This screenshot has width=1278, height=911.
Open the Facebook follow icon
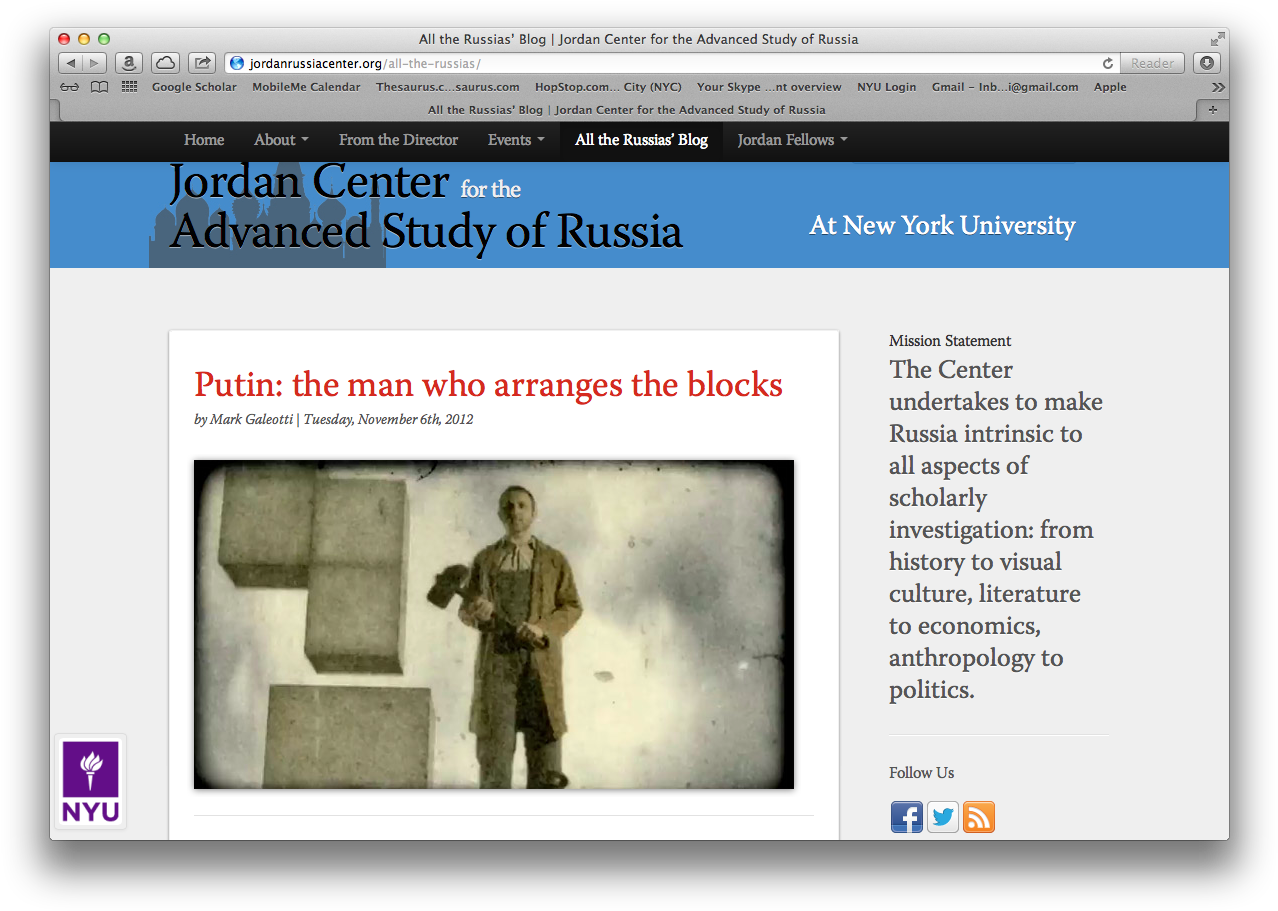click(x=906, y=817)
